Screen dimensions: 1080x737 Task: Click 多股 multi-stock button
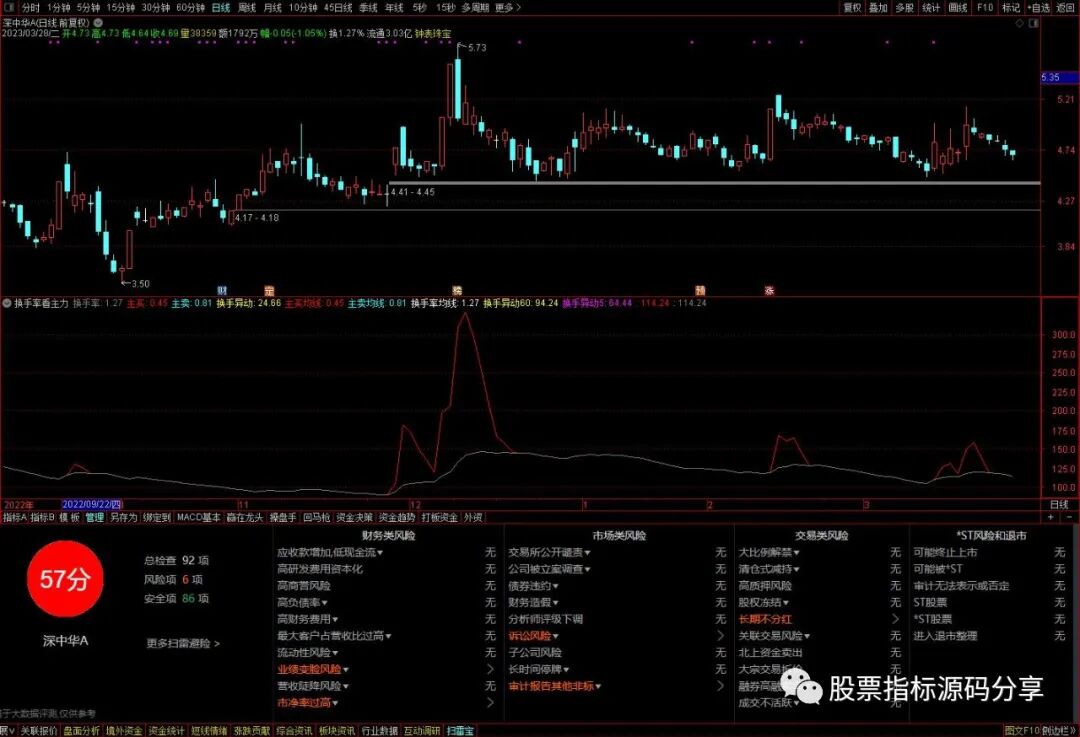[x=904, y=8]
